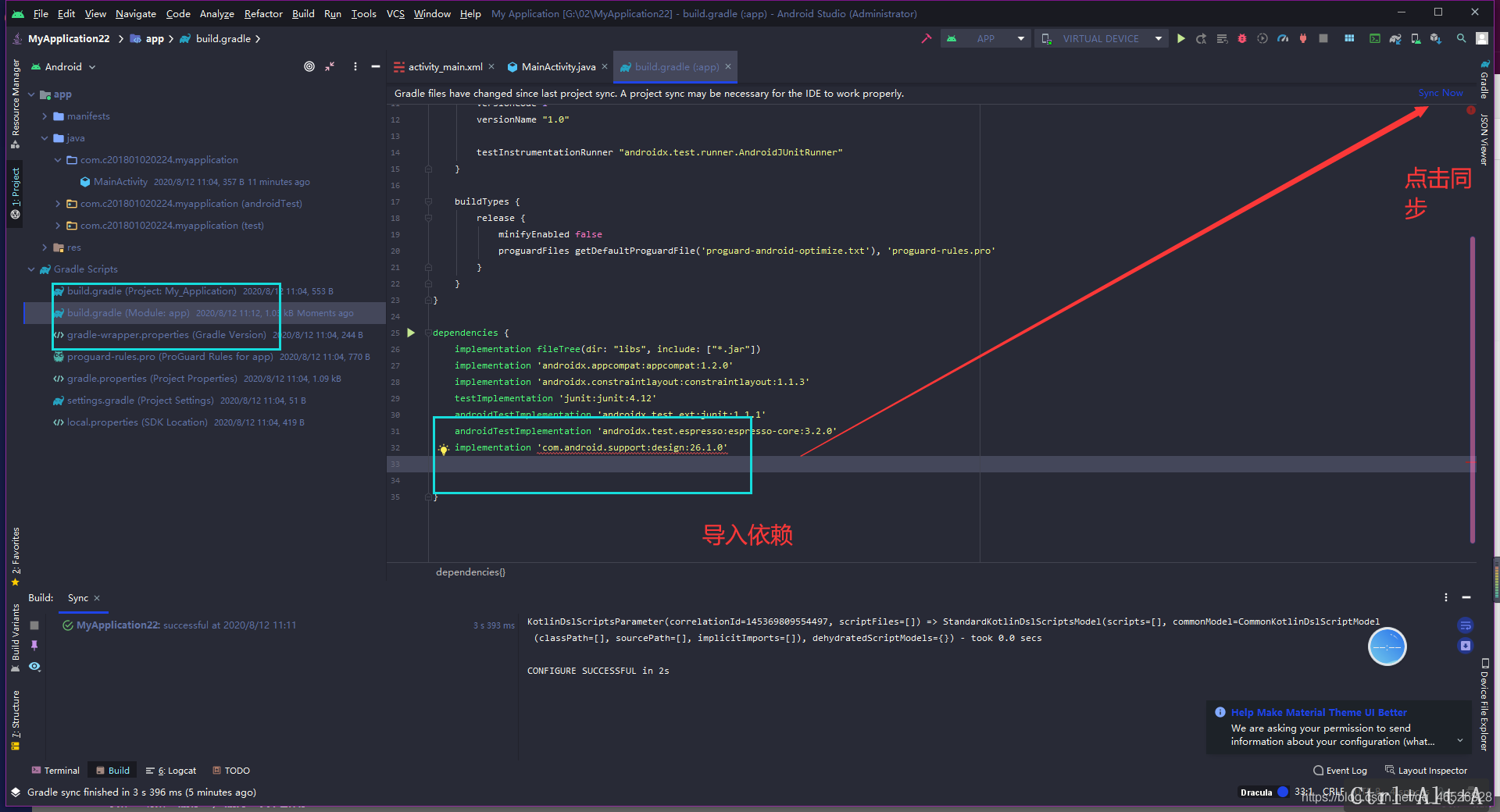Screen dimensions: 1500x812
Task: Open the 6: Logcat tool tab
Action: coord(172,771)
